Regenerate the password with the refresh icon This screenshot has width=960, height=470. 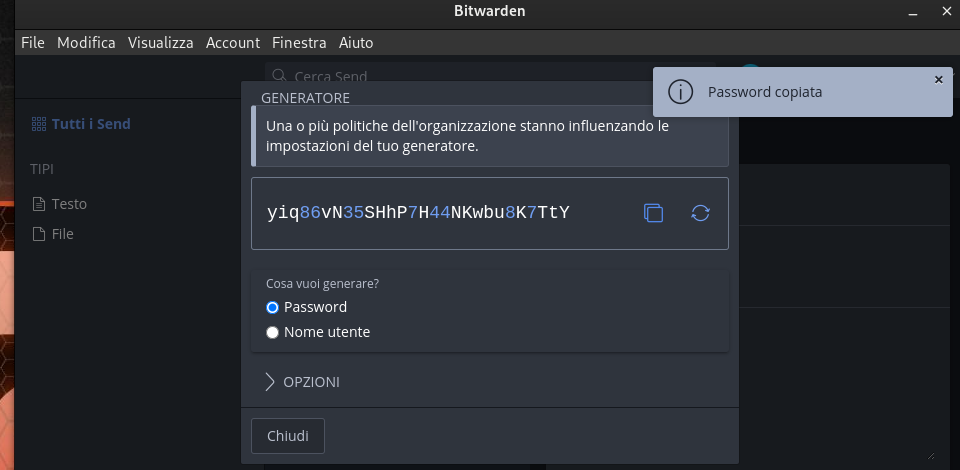click(x=700, y=213)
